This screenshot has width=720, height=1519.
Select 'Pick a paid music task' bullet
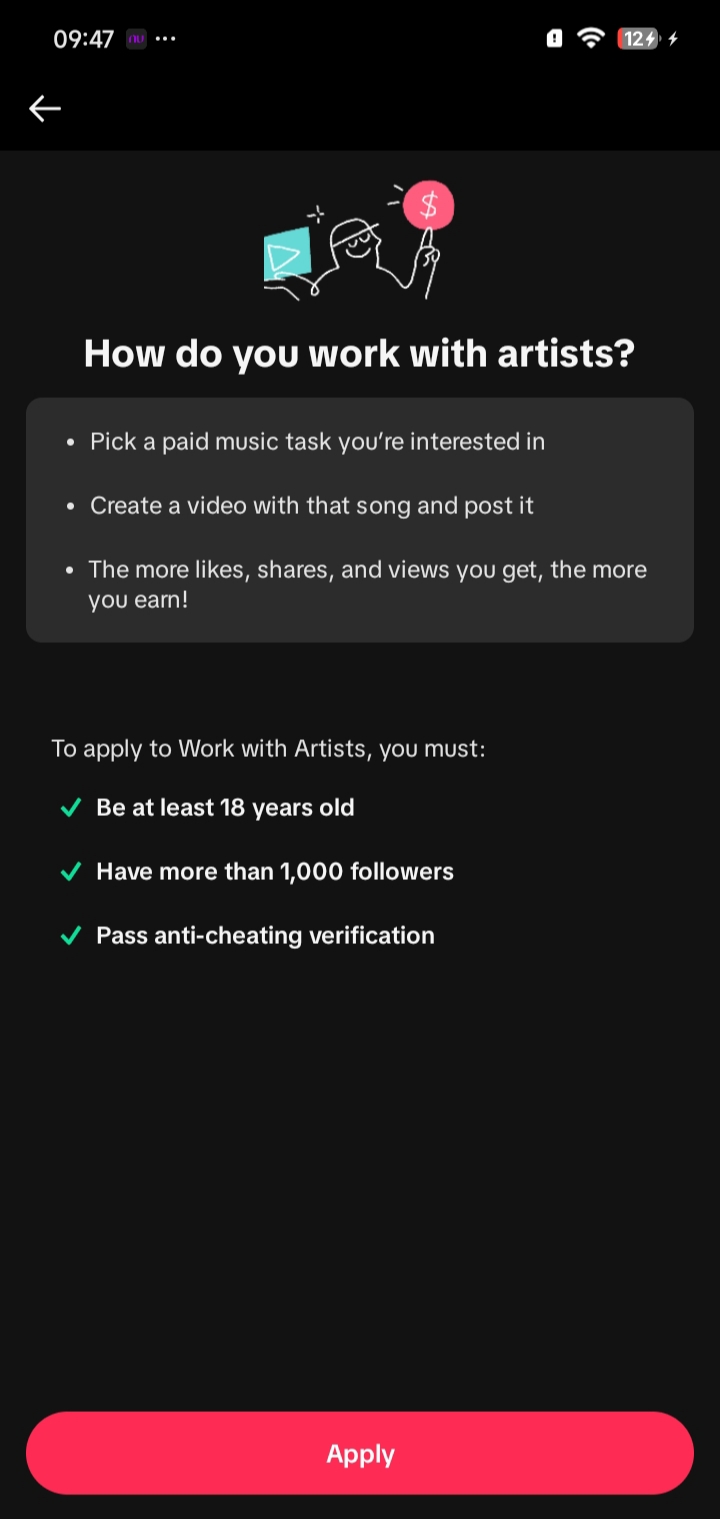(x=317, y=442)
